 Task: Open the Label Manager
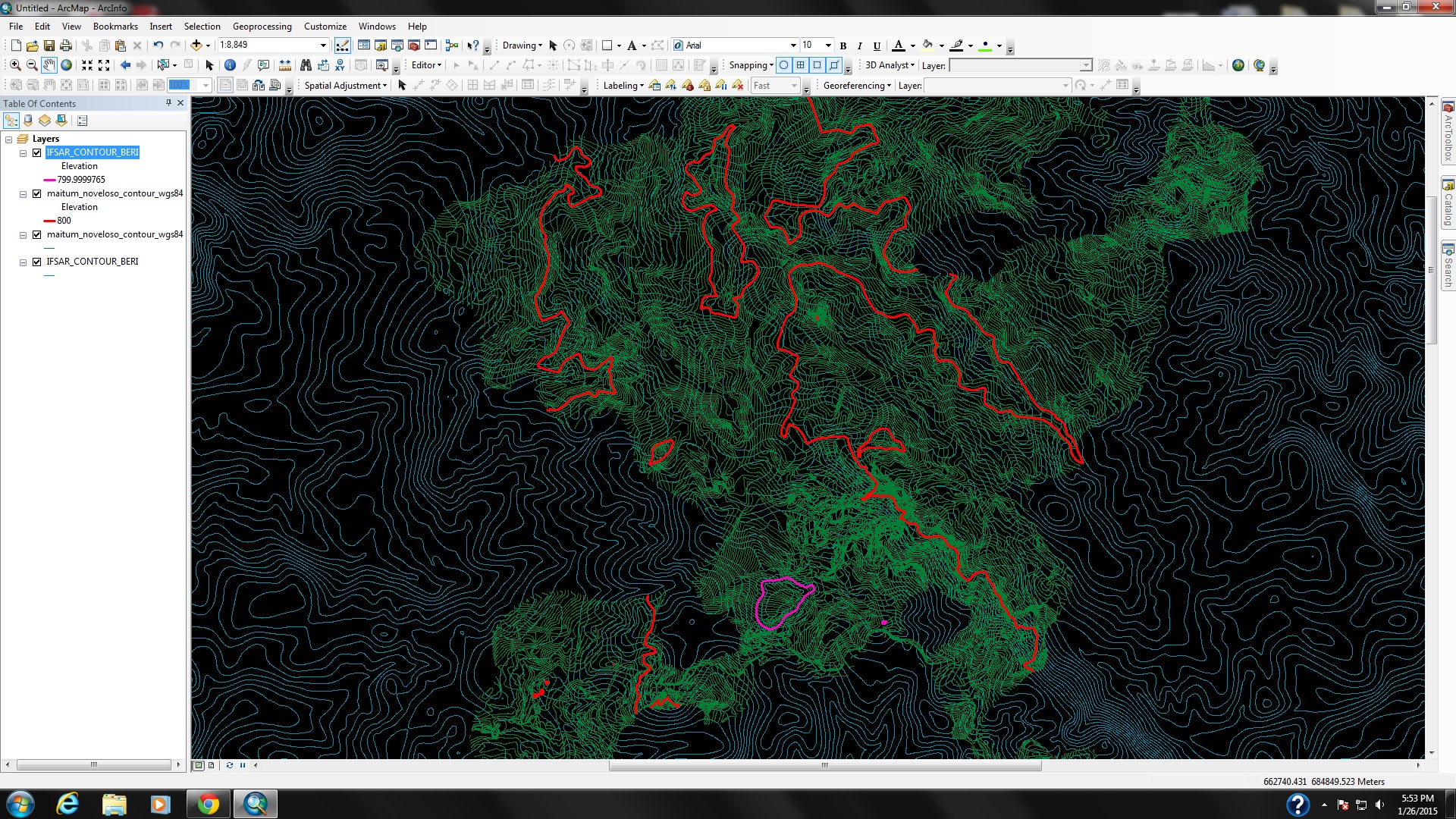tap(654, 86)
